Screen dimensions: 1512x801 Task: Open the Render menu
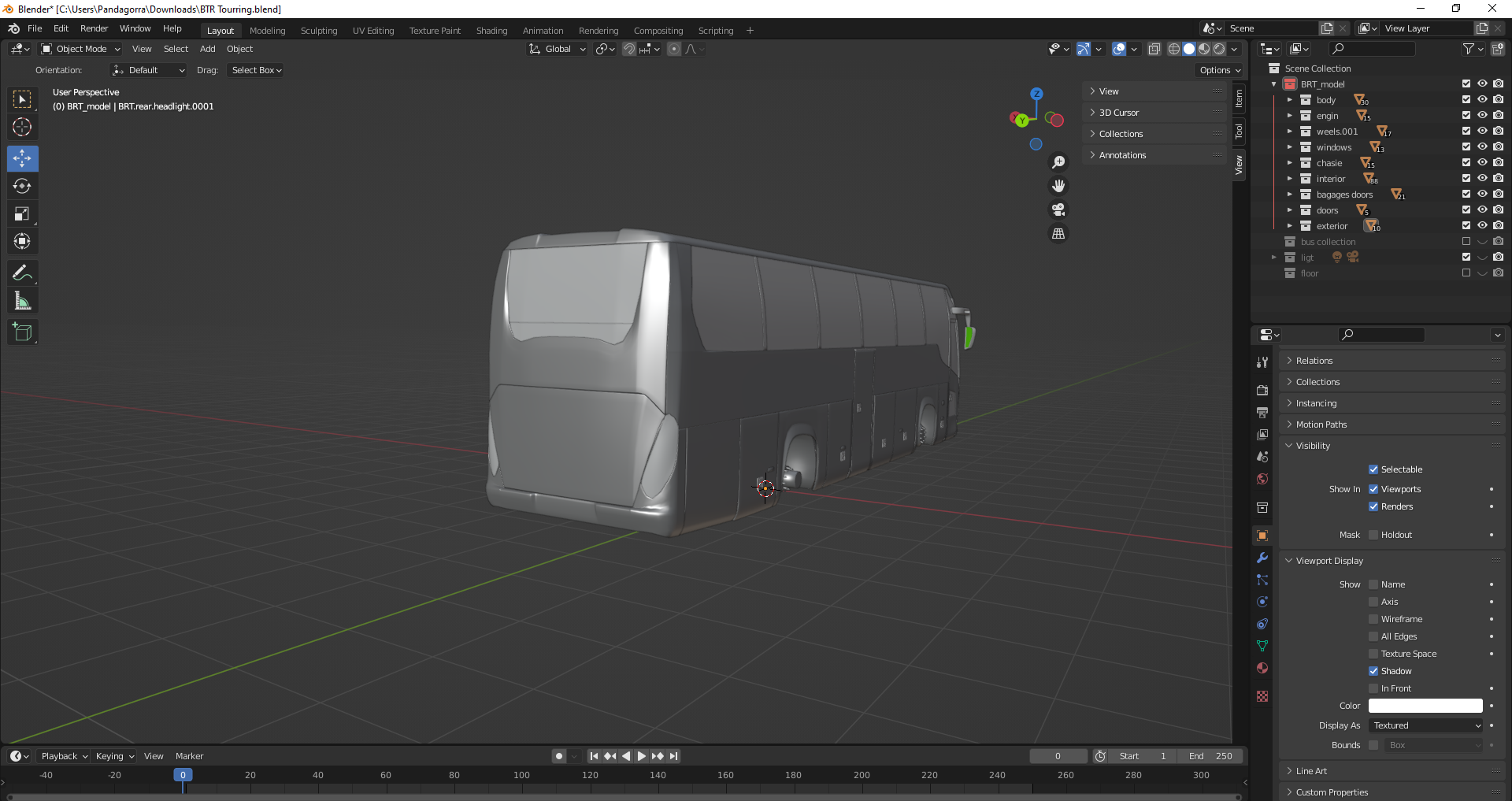(x=94, y=28)
